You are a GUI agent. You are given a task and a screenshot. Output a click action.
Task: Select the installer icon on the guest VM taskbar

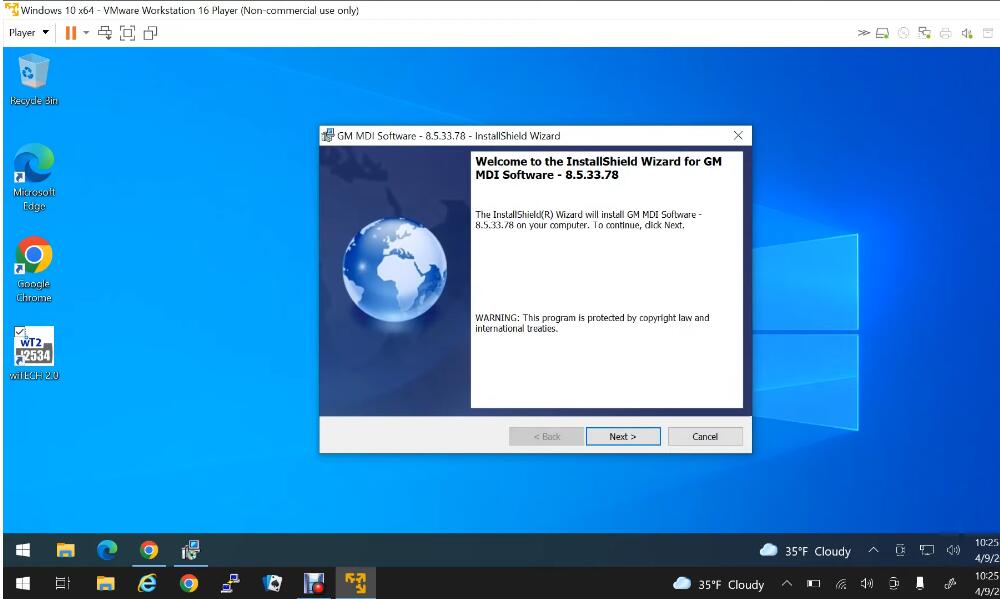[190, 550]
